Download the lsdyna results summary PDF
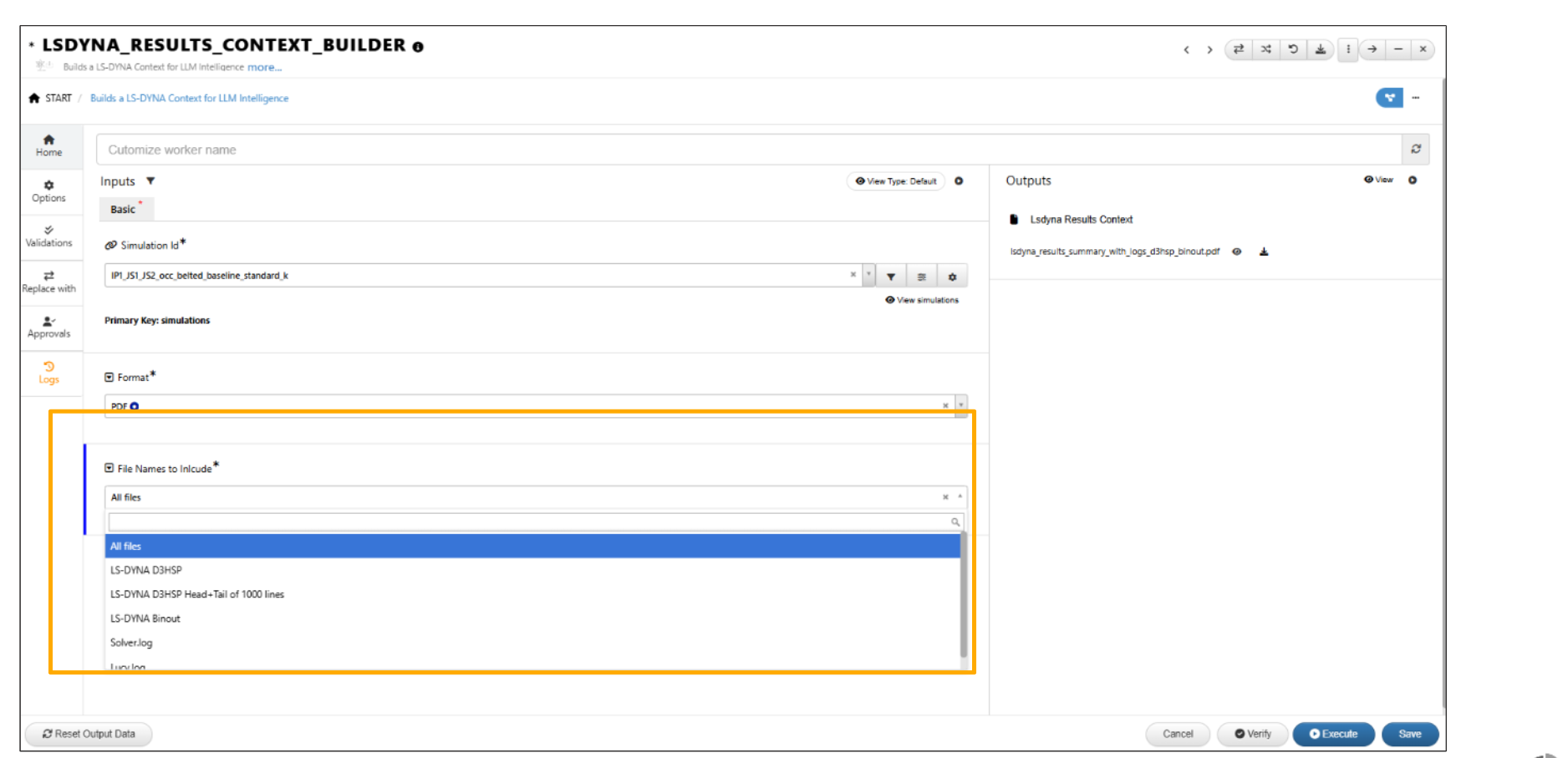Viewport: 1568px width, 758px height. click(1264, 252)
